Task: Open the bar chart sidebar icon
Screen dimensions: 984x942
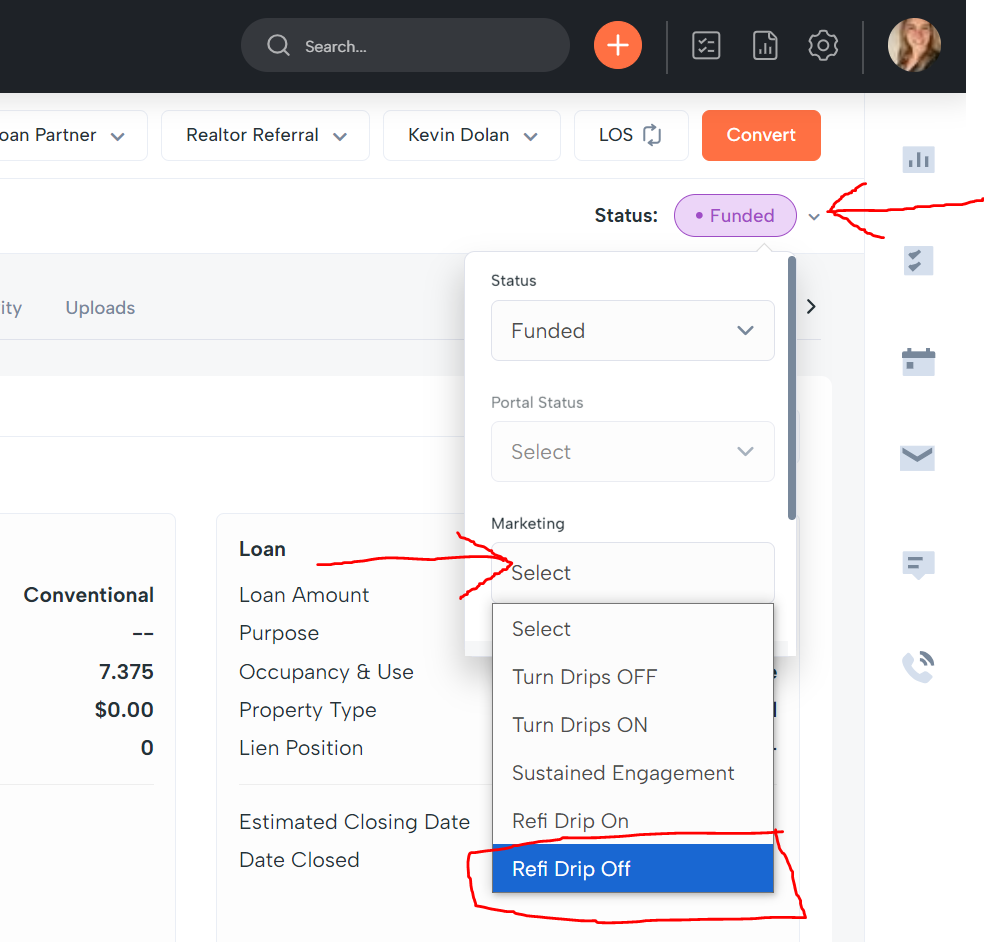Action: coord(918,159)
